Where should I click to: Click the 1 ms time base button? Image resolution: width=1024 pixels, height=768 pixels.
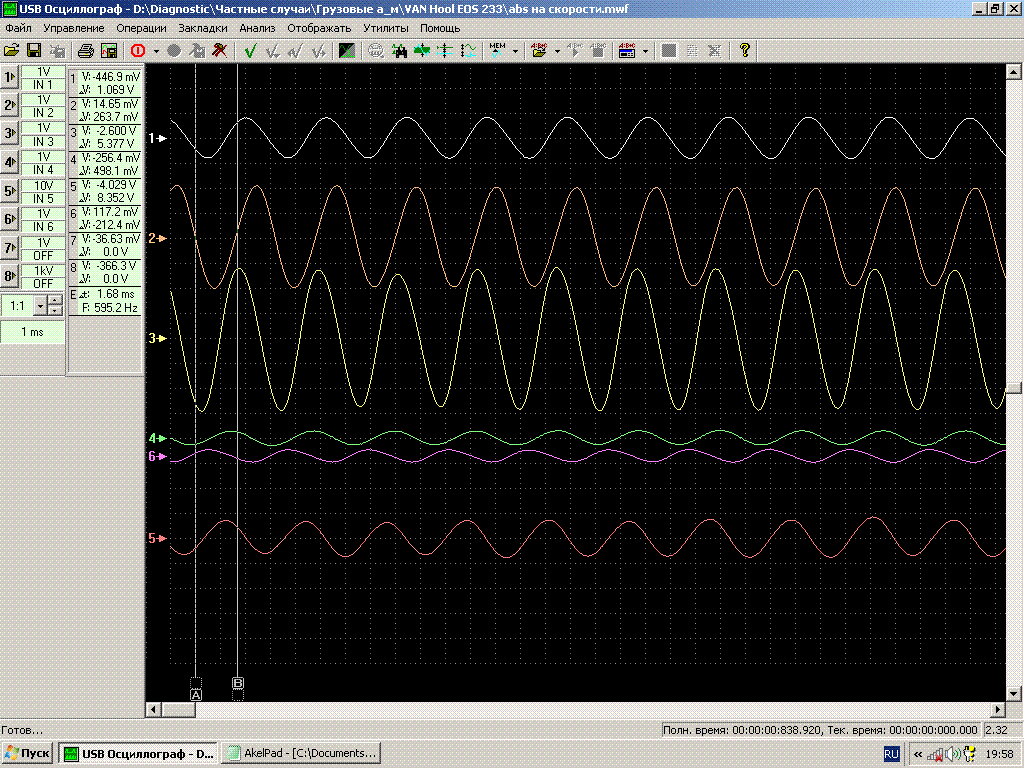[33, 332]
